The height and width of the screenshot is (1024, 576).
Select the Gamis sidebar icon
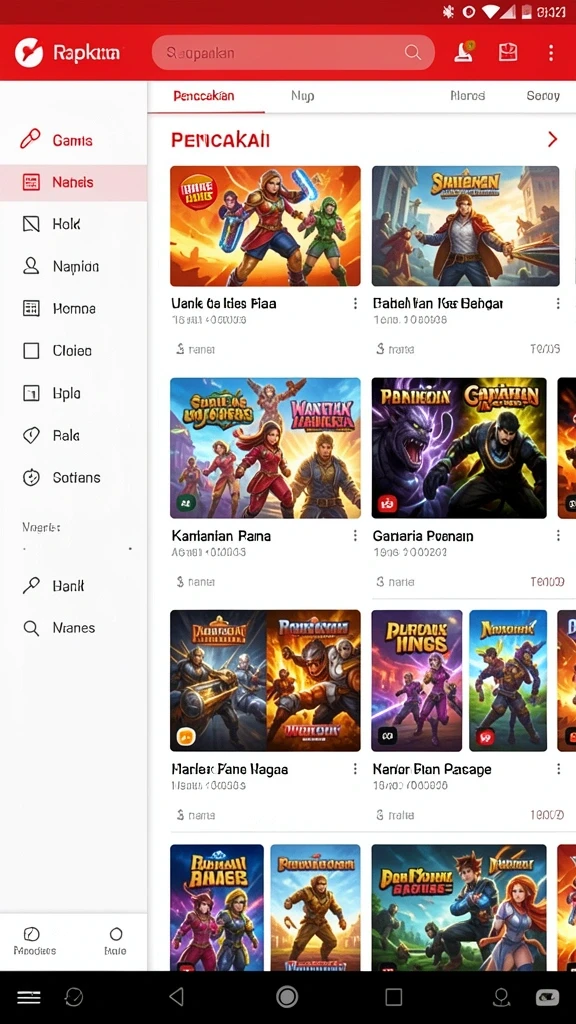pos(30,139)
